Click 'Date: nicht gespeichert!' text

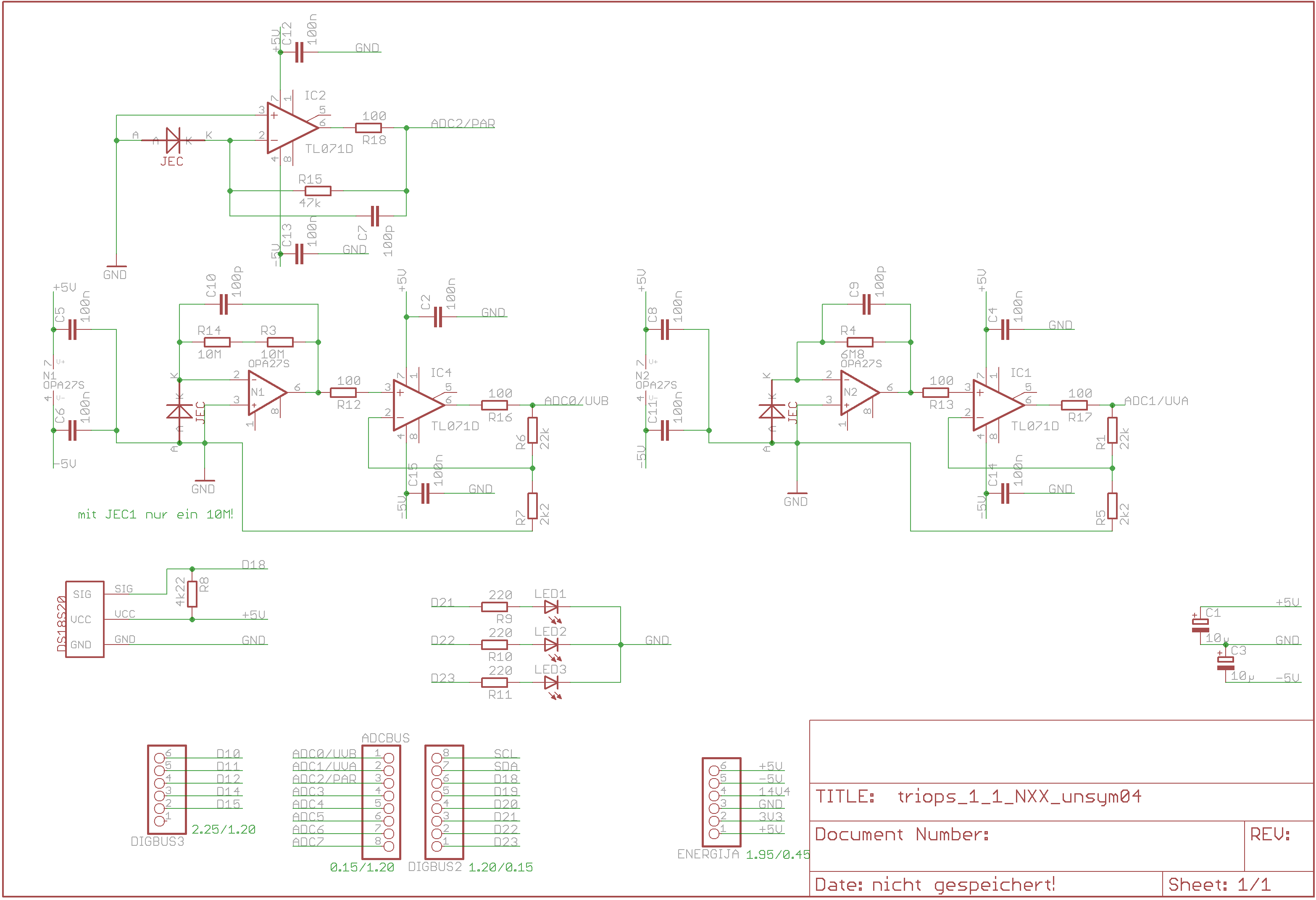[934, 885]
